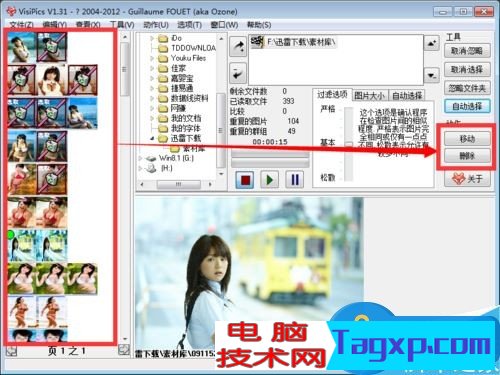Viewport: 500px width, 375px height.
Task: Click the 严格-松散 similarity slider
Action: coord(349,144)
